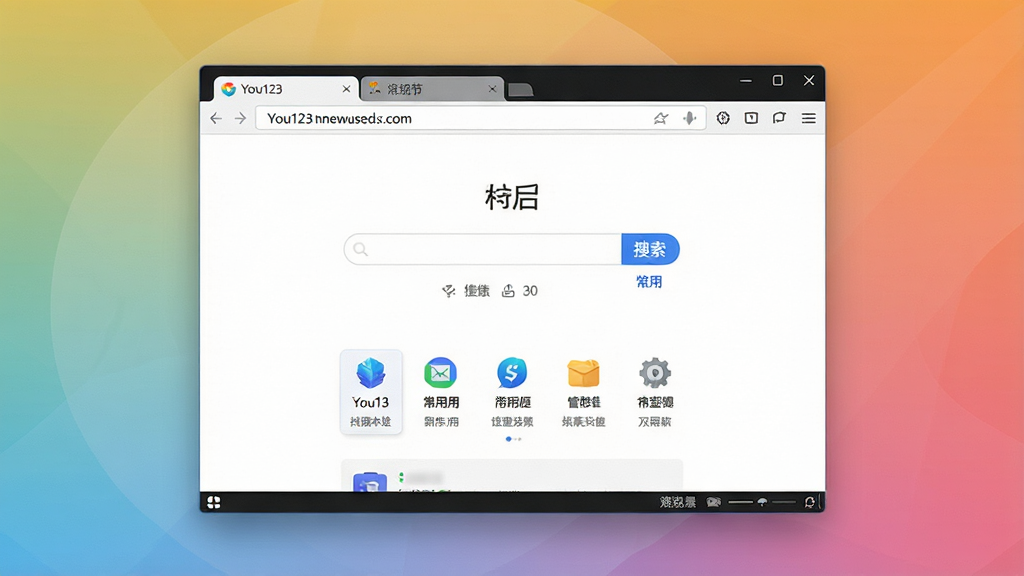Click the chat icon in bottom status bar
The height and width of the screenshot is (576, 1024).
click(714, 502)
